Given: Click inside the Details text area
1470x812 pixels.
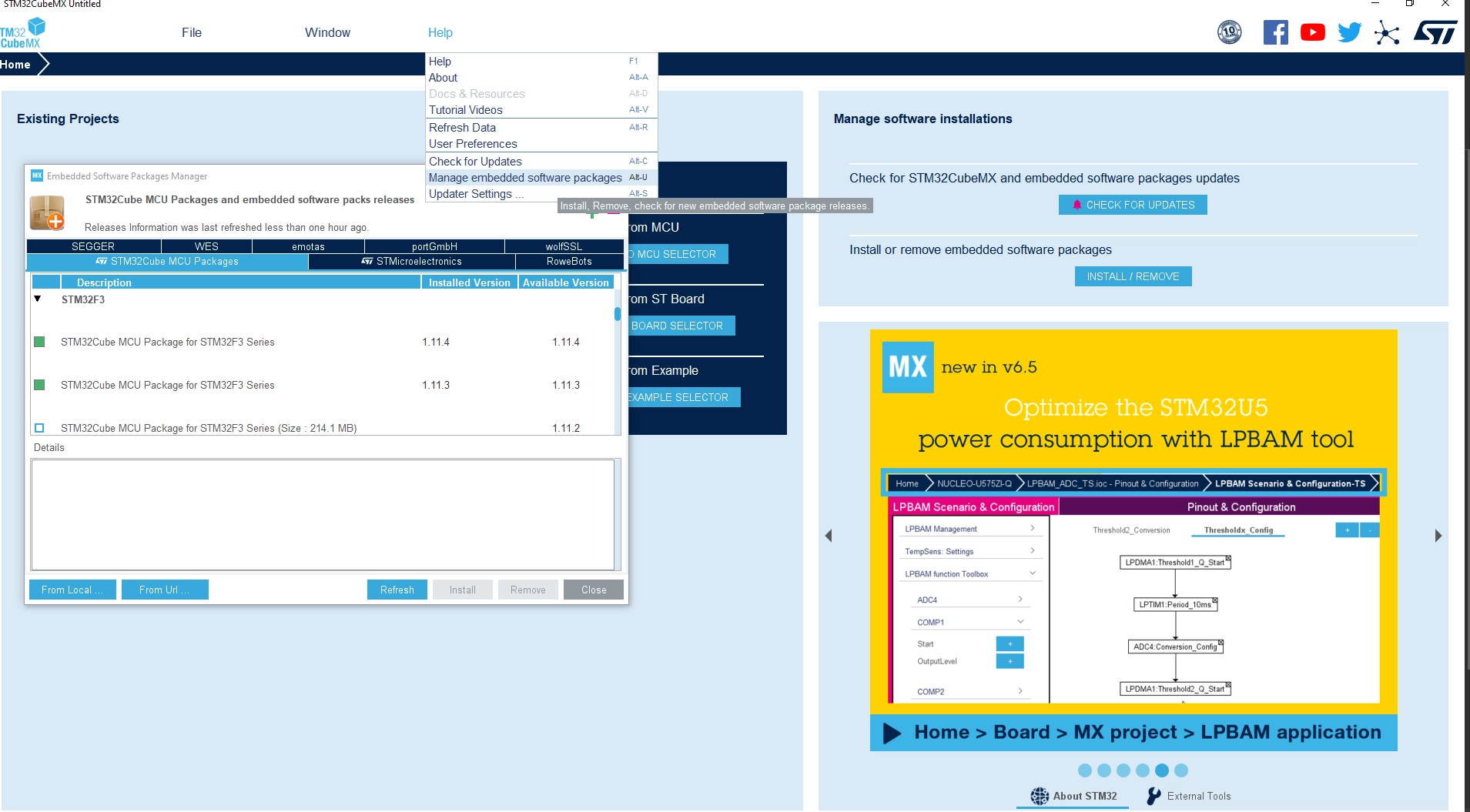Looking at the screenshot, I should pos(323,515).
